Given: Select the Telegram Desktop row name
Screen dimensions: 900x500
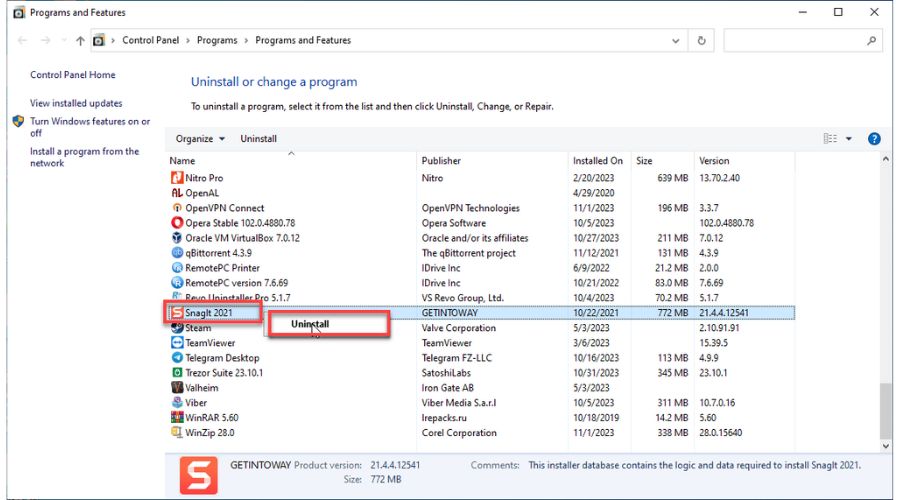Looking at the screenshot, I should point(222,358).
